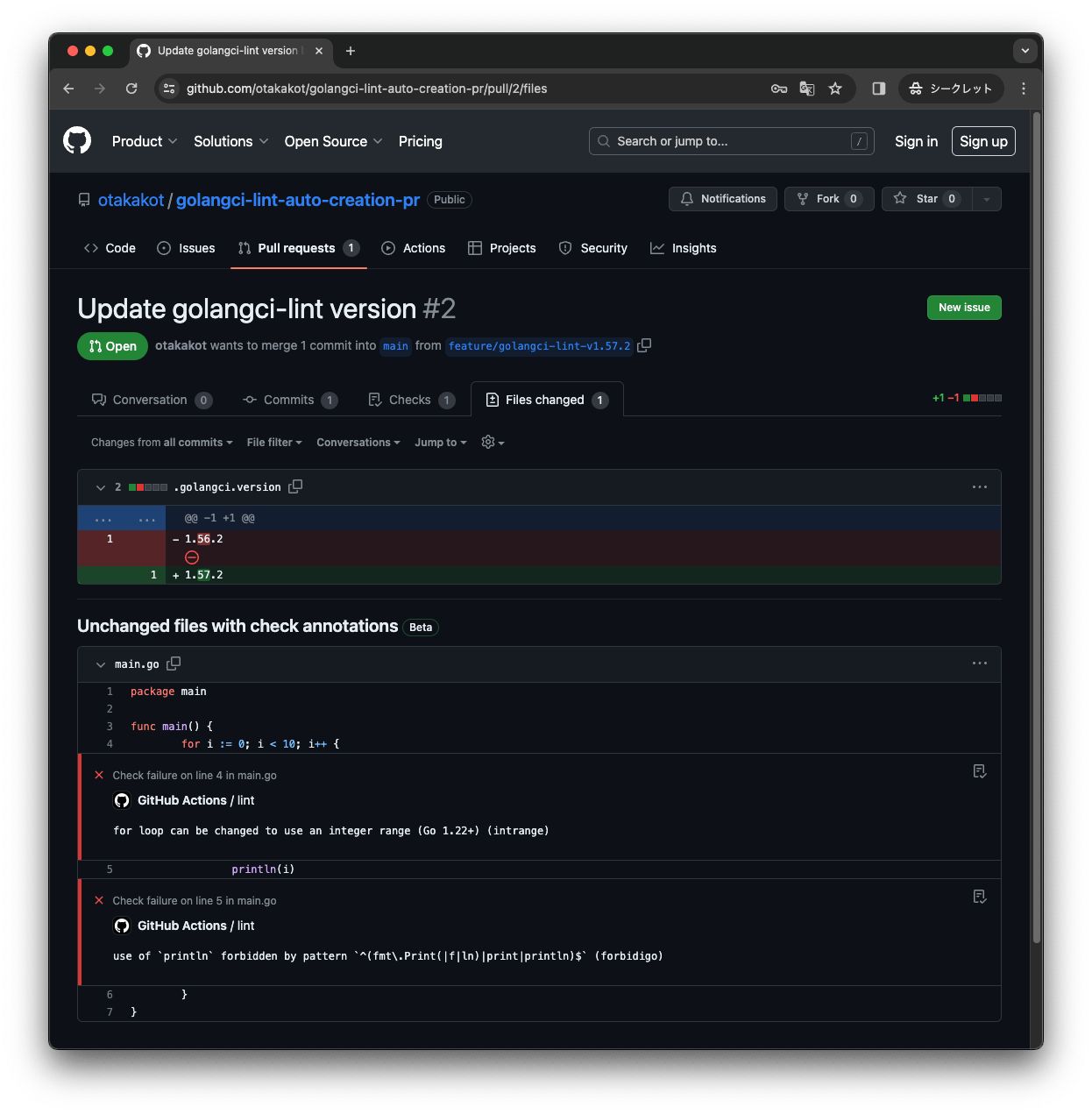Click the password key icon
1092x1114 pixels.
click(x=779, y=89)
